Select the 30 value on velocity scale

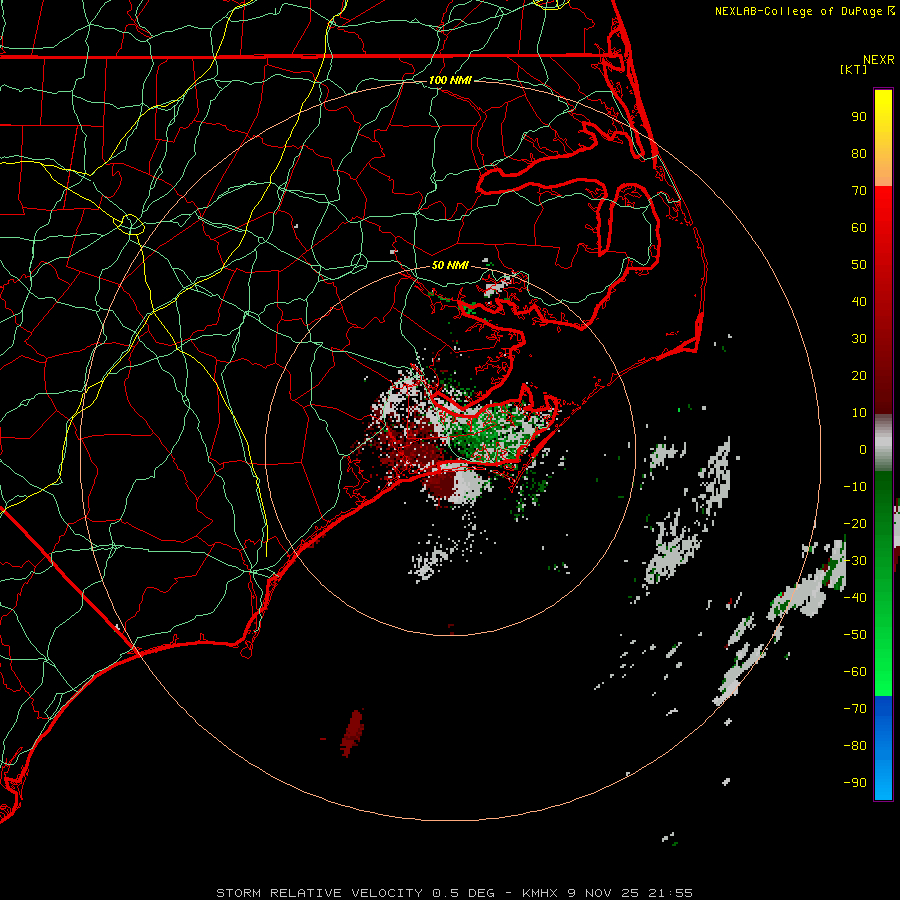coord(859,339)
